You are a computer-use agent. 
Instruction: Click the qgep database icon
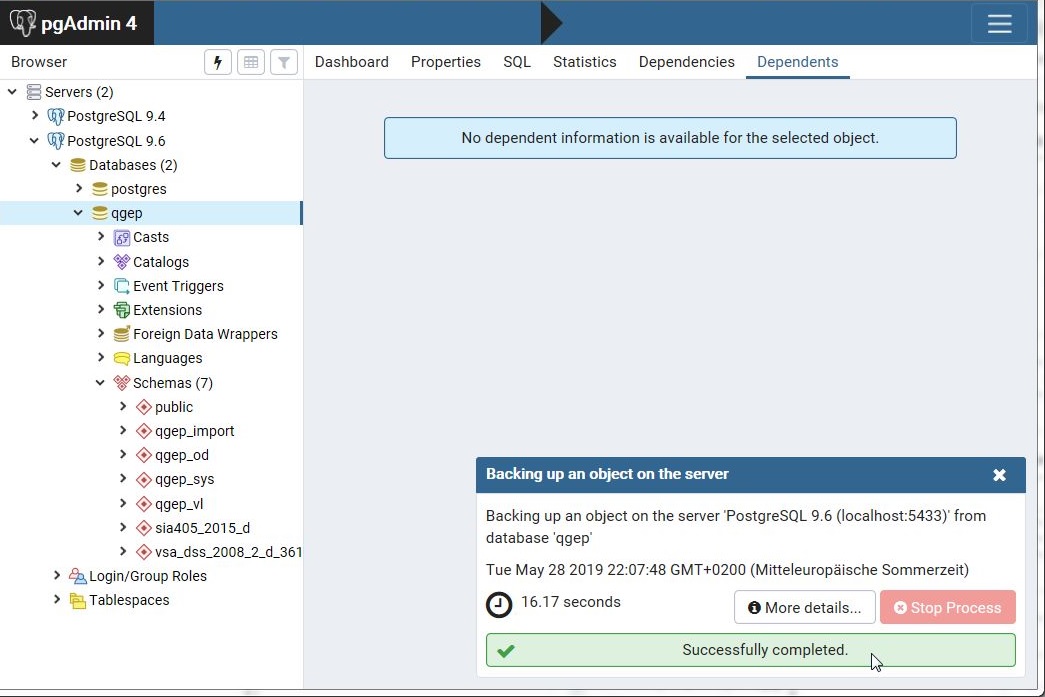tap(99, 213)
